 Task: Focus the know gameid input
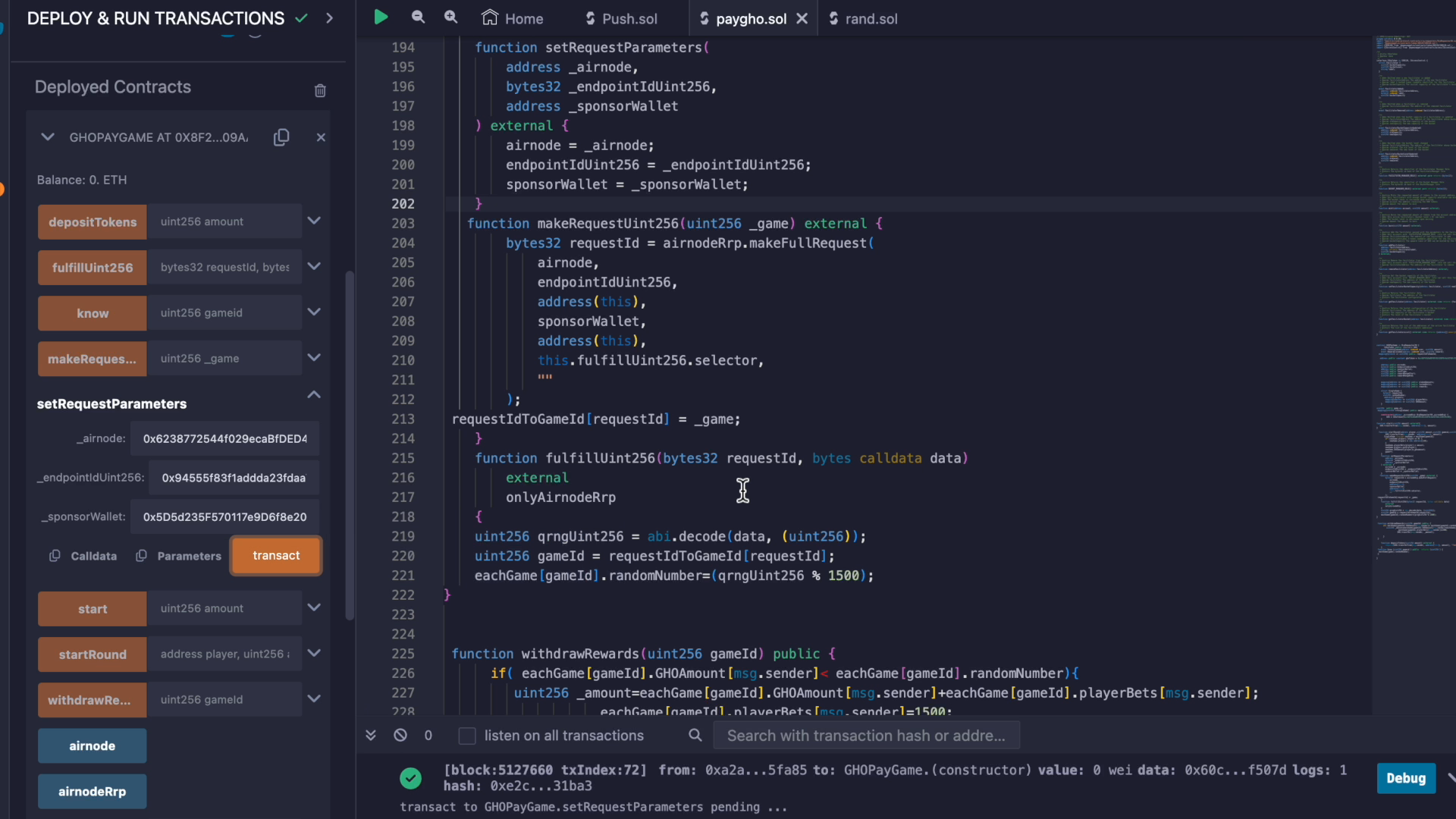click(224, 312)
